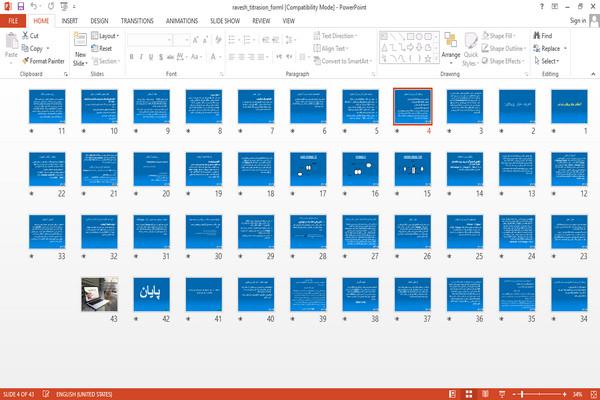Click the Redo icon in quick access
600x400 pixels.
point(51,7)
